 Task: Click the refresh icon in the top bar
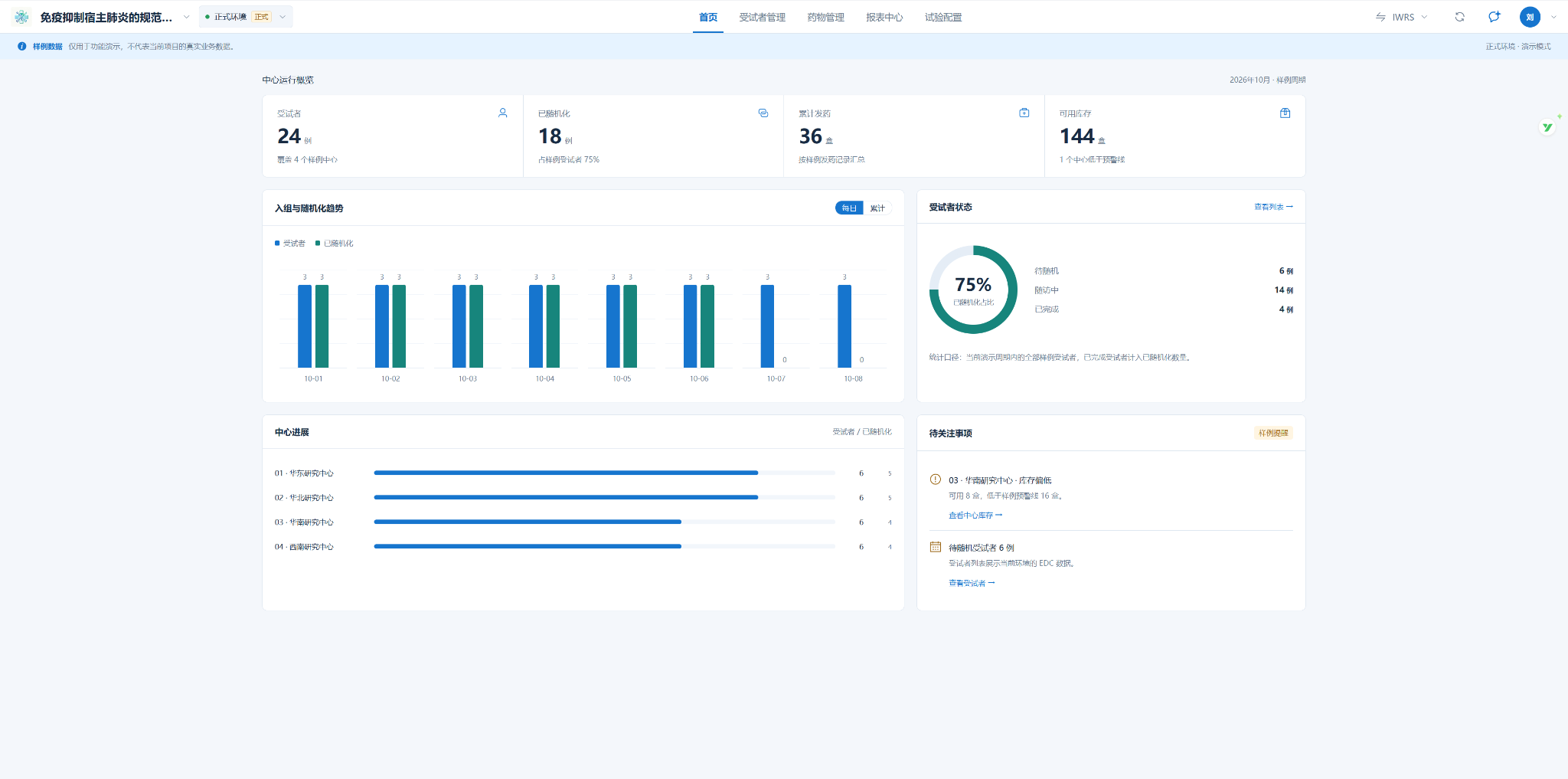coord(1460,17)
